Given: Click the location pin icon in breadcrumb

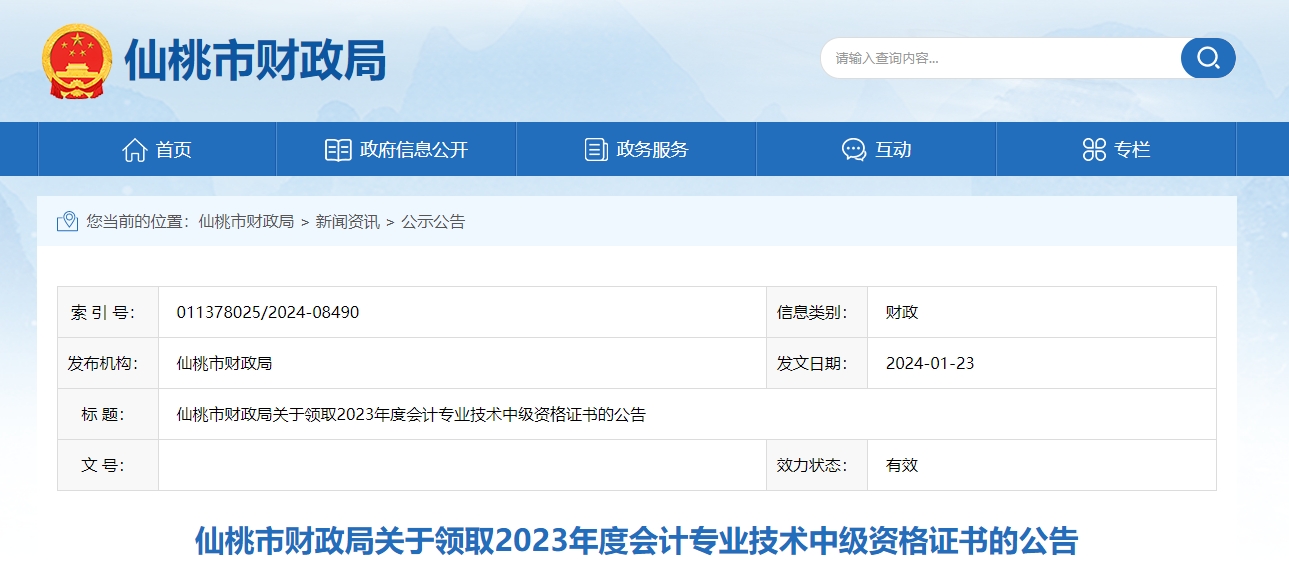Looking at the screenshot, I should (x=67, y=222).
